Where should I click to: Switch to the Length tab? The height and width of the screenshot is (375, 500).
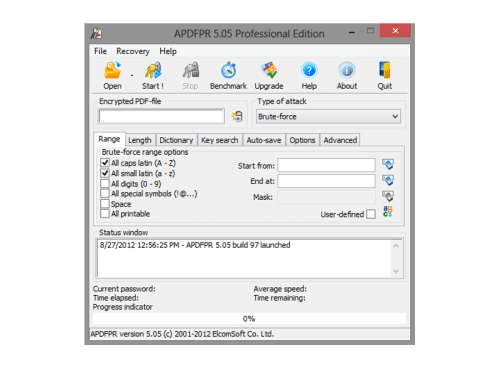[140, 140]
